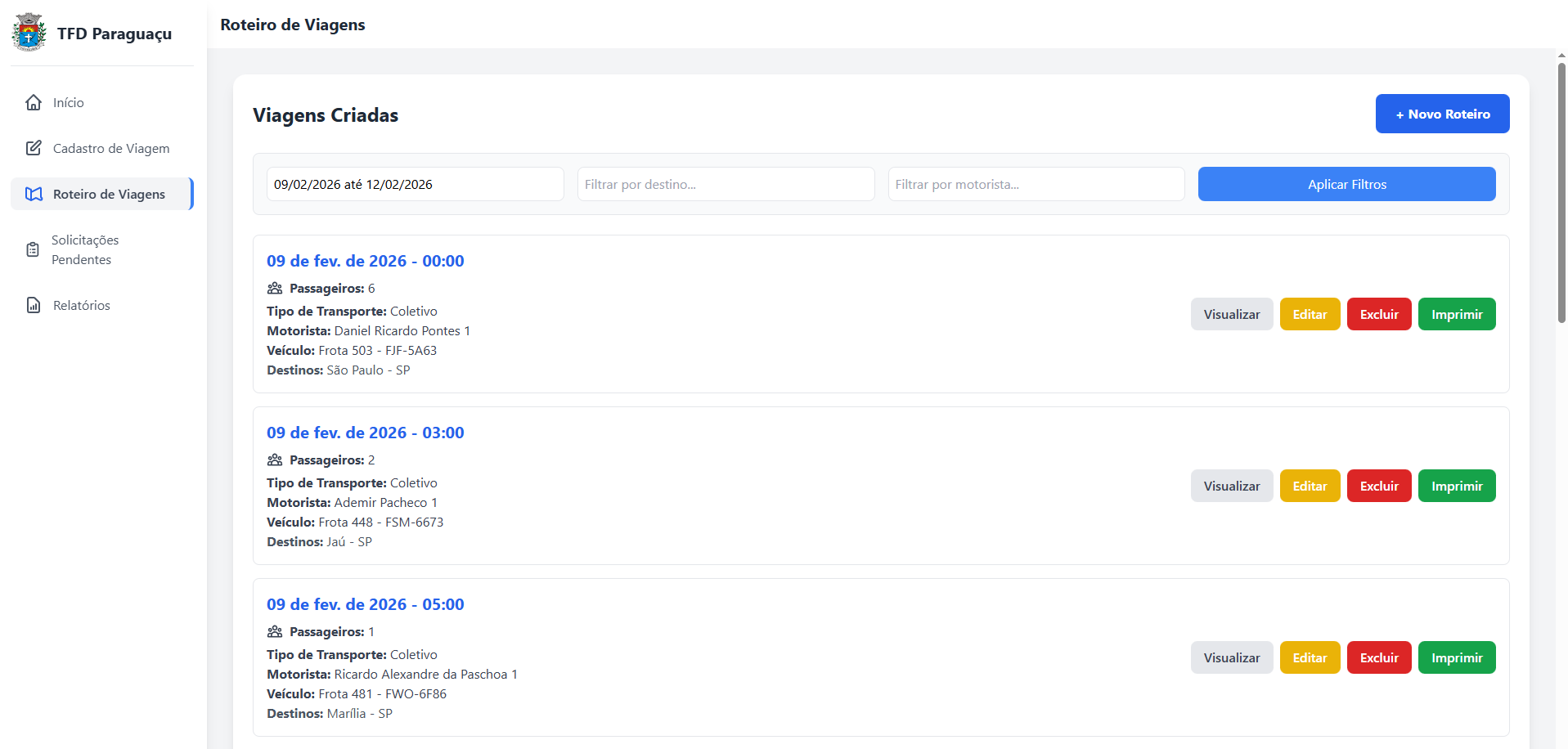Click the Relatórios chart file icon
Screen dimensions: 1568x749
pos(34,305)
